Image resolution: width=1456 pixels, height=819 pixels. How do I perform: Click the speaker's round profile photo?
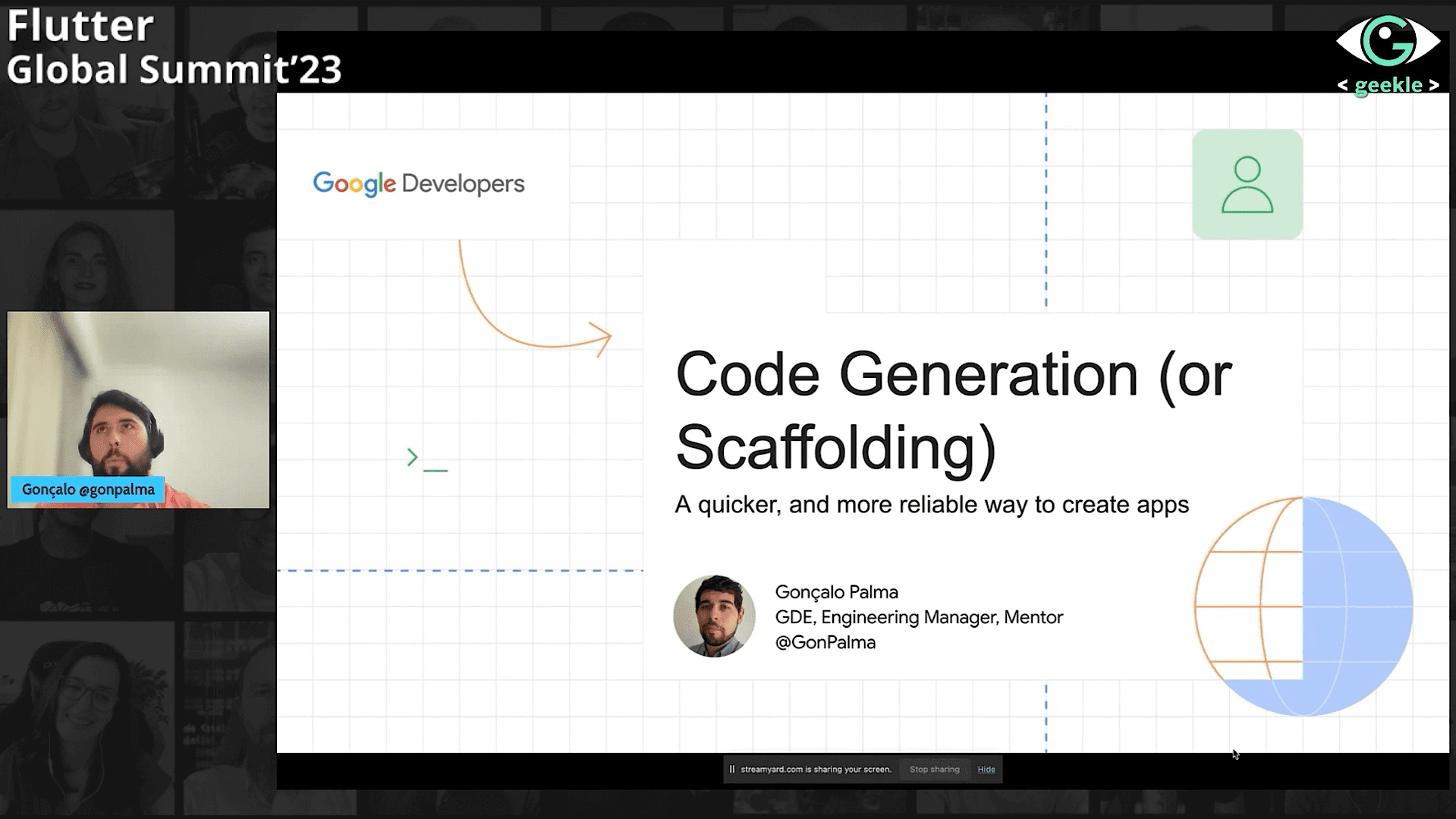714,616
